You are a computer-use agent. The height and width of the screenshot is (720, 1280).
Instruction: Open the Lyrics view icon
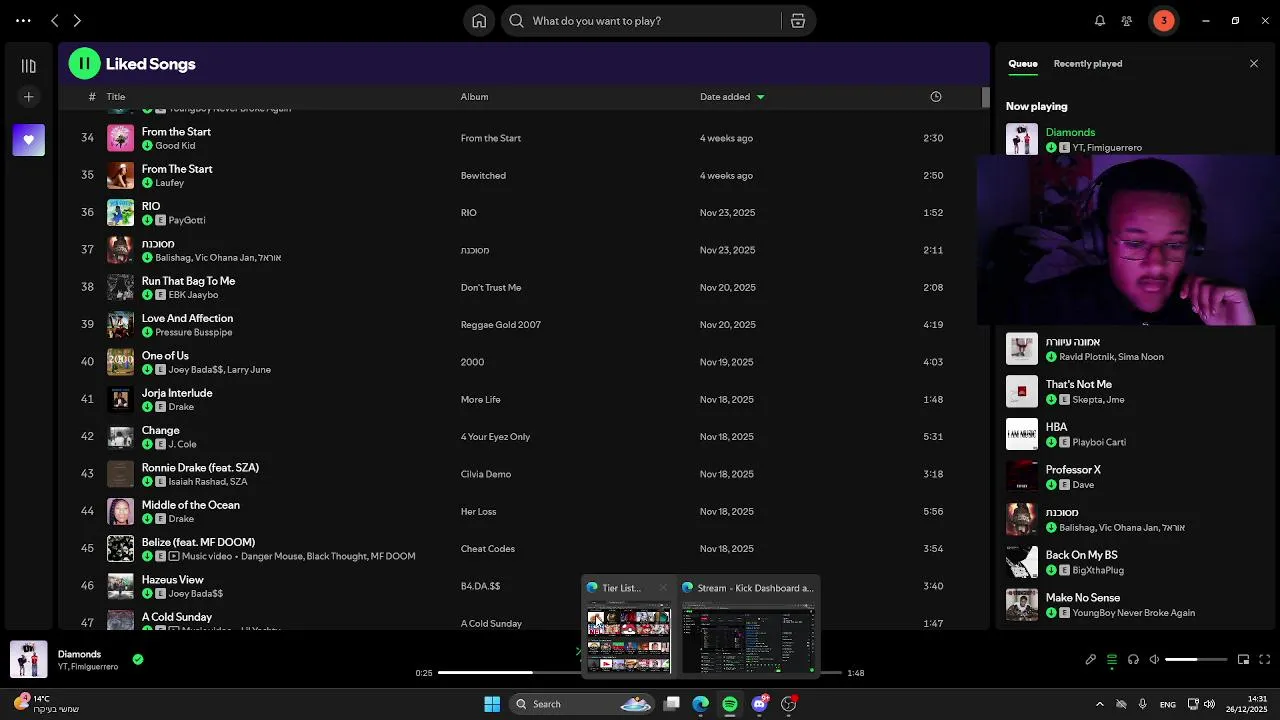pos(1091,660)
